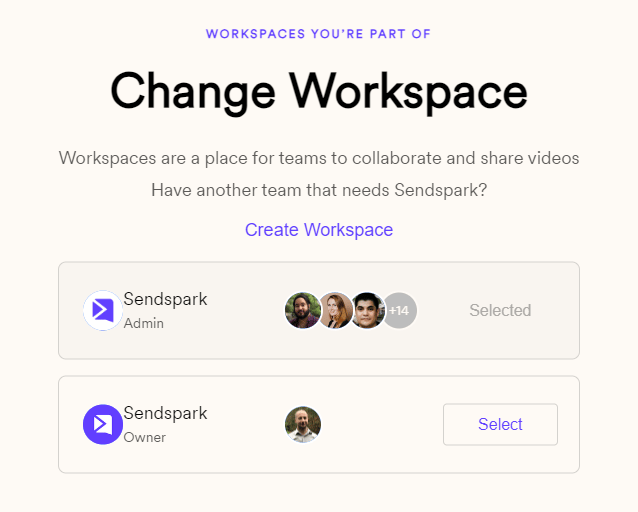Click the bearded man avatar in Admin workspace
The height and width of the screenshot is (512, 638).
coord(302,311)
